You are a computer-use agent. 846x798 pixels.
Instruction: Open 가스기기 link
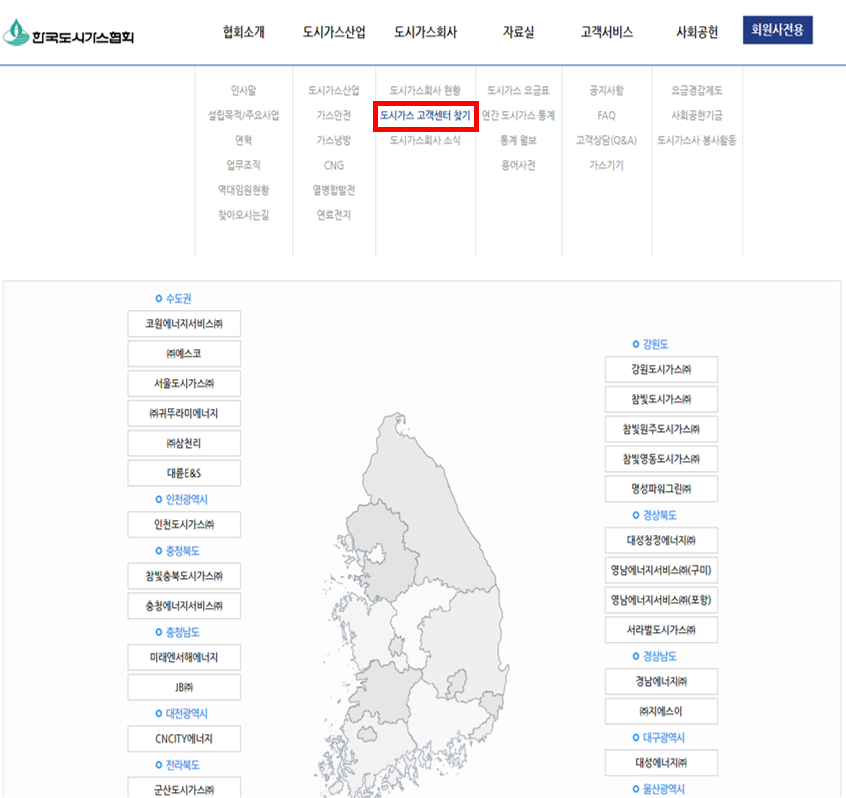[x=607, y=165]
